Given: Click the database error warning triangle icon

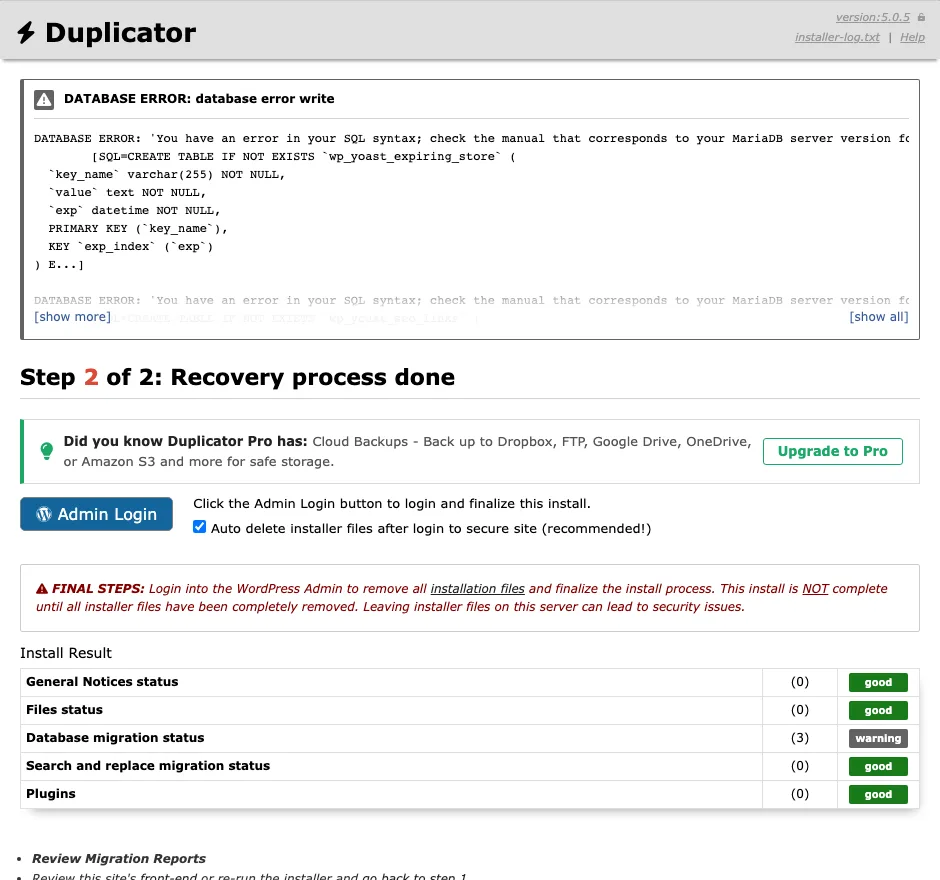Looking at the screenshot, I should (44, 100).
